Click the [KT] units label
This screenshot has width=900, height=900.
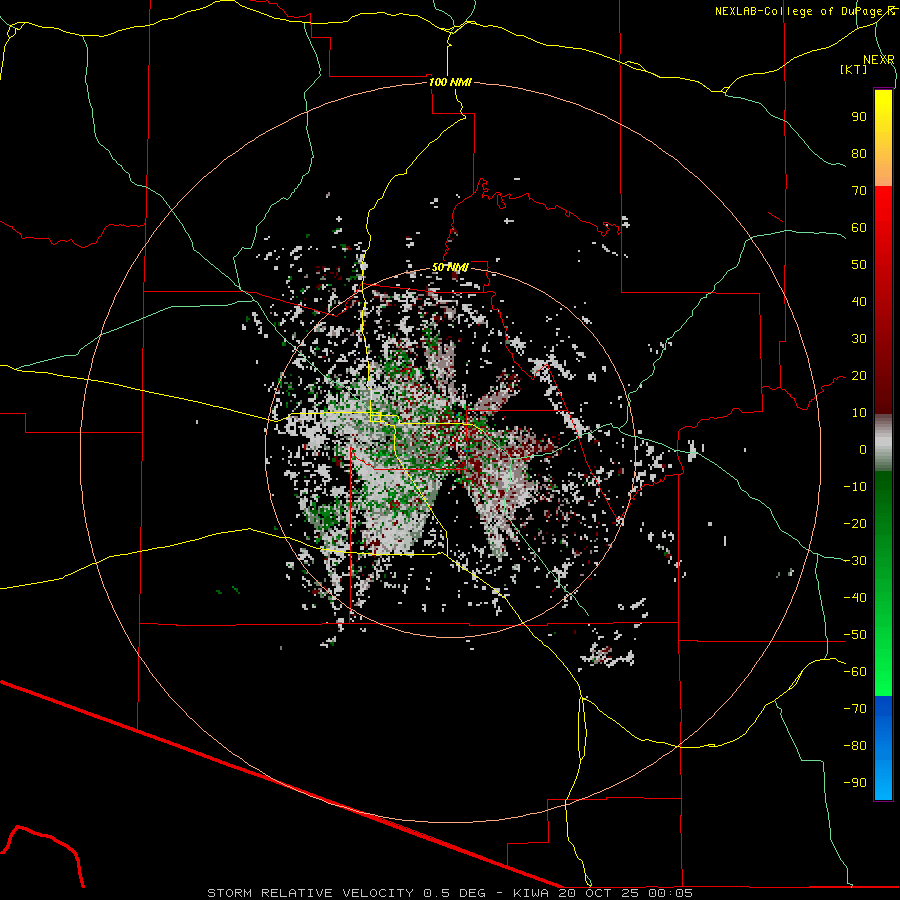tap(853, 69)
